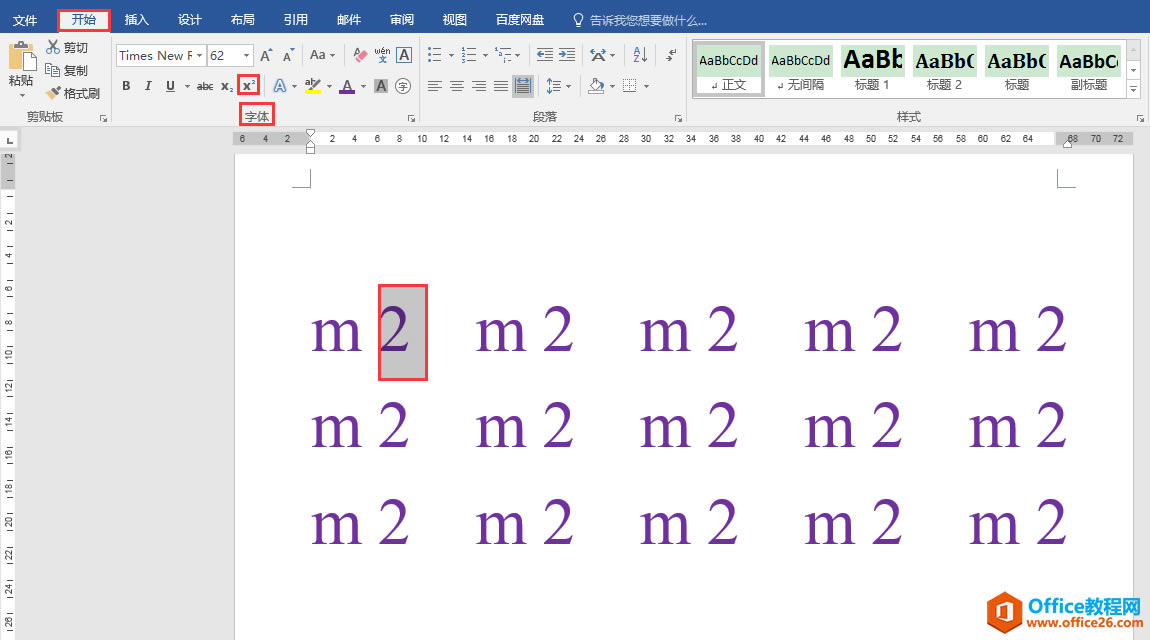Switch to the 引用 (References) tab
This screenshot has width=1150, height=640.
coord(296,20)
